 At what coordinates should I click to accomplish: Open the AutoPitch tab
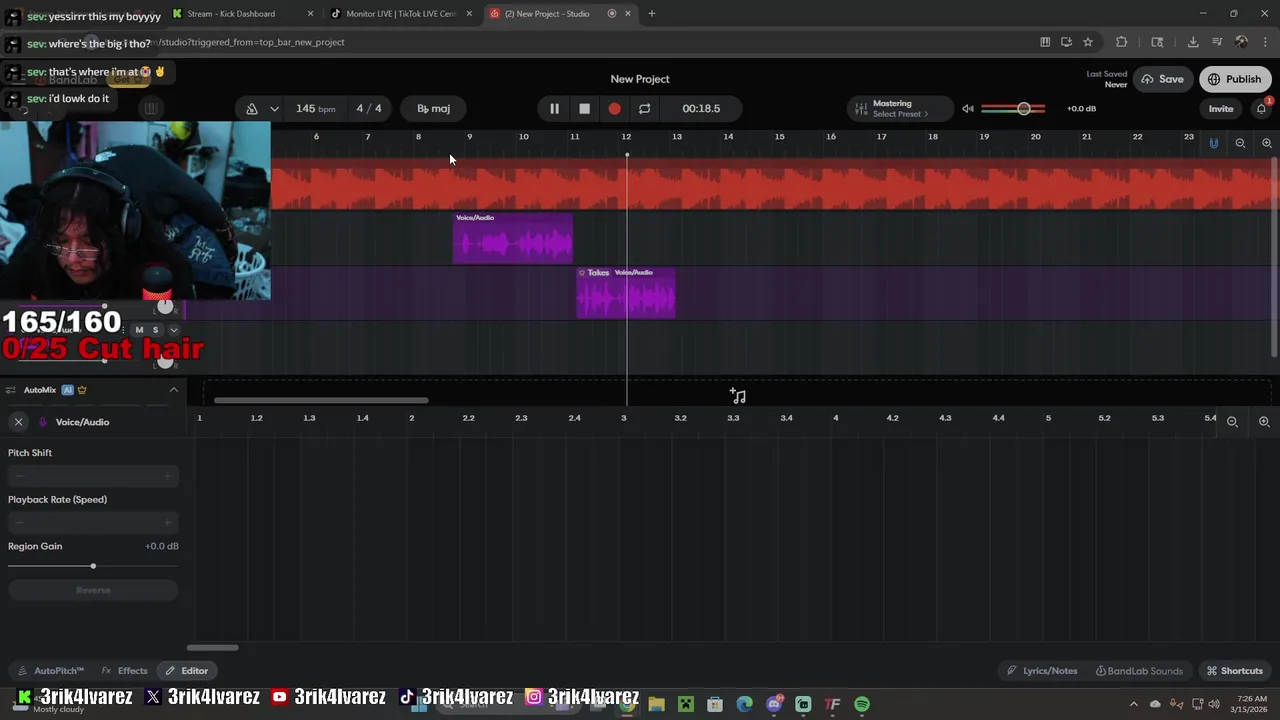(50, 671)
